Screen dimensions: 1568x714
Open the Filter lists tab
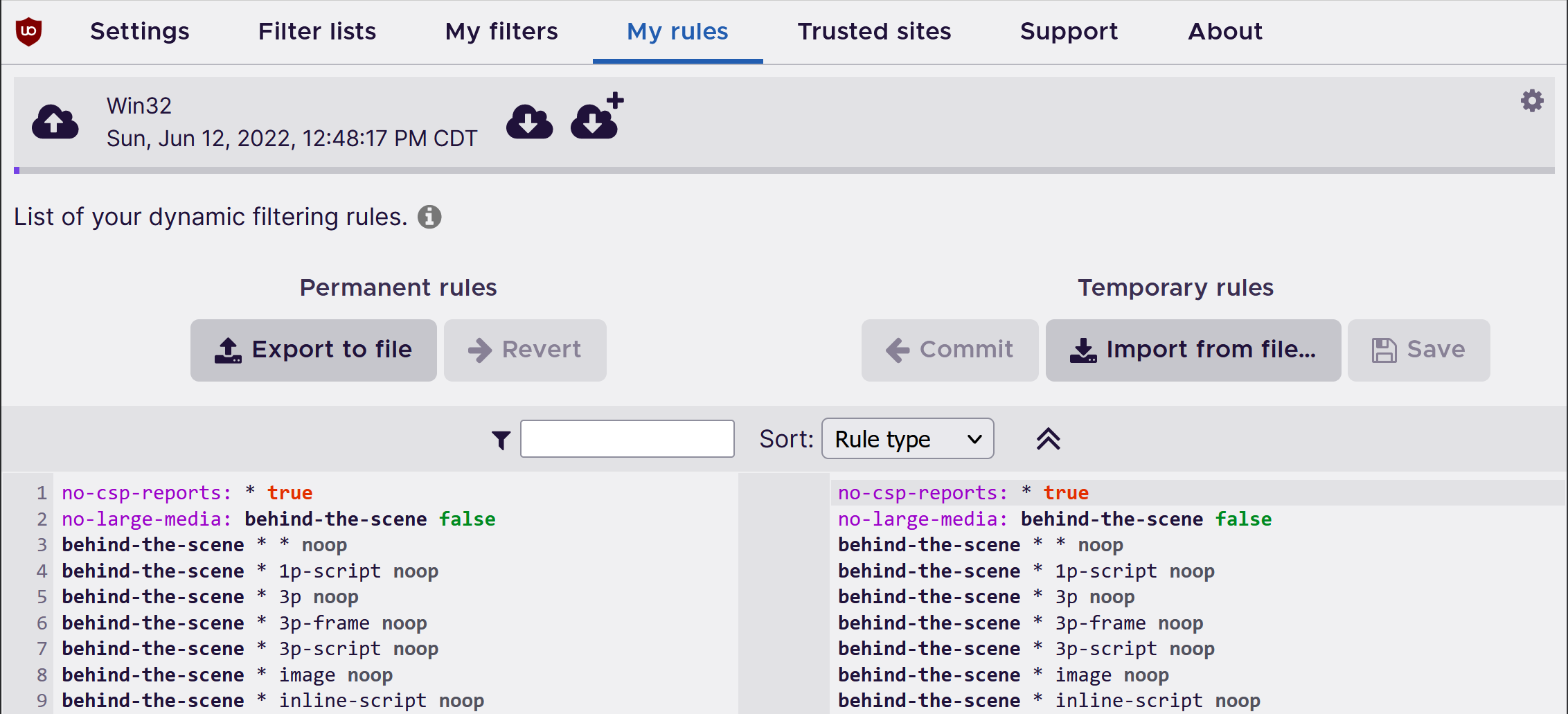[317, 31]
